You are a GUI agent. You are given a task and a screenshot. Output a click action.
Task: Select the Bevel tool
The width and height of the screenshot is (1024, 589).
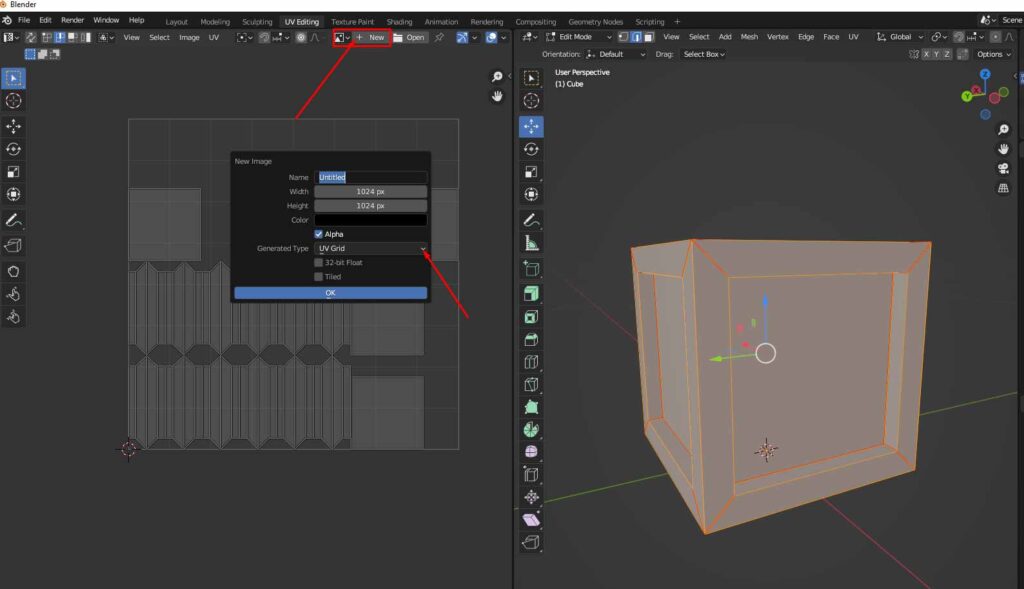click(531, 340)
